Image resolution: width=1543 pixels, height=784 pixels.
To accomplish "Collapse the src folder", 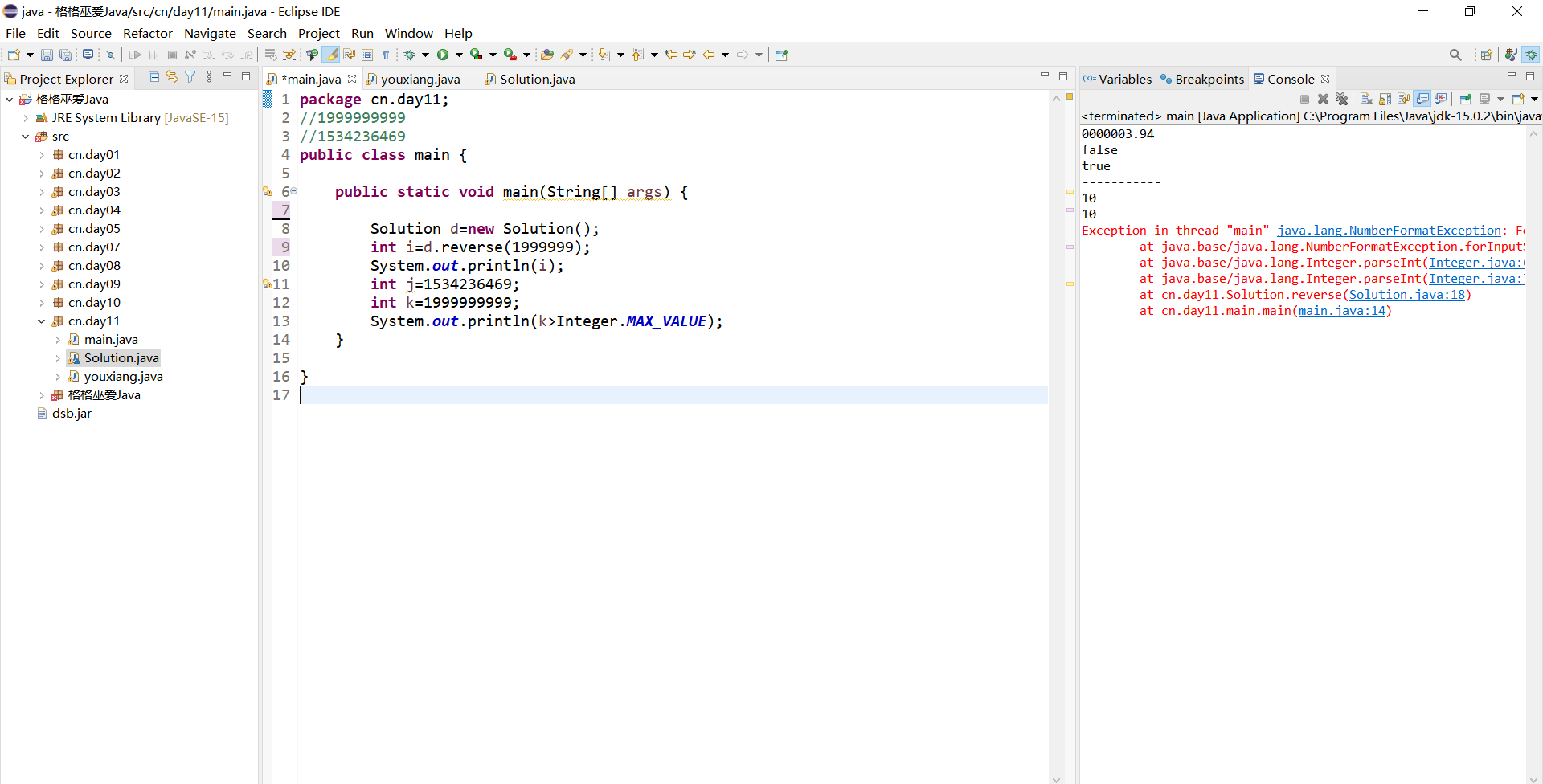I will tap(25, 137).
